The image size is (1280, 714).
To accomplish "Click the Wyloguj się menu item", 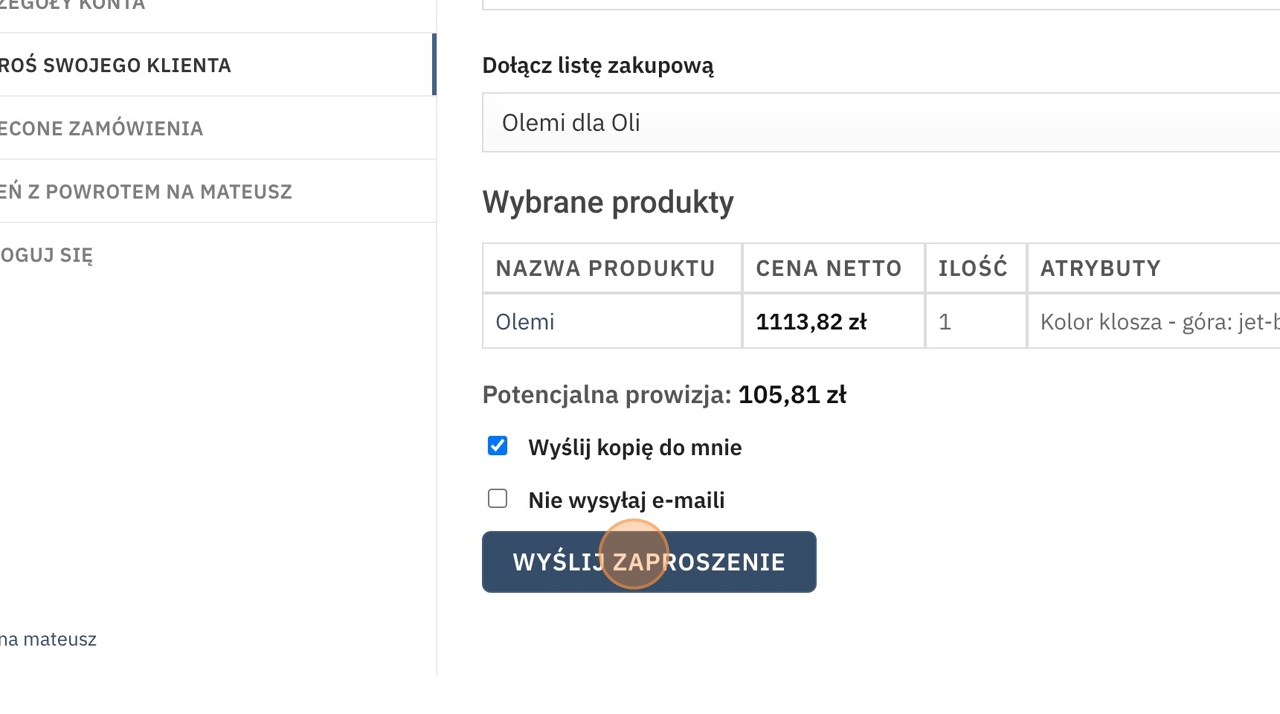I will pos(46,254).
